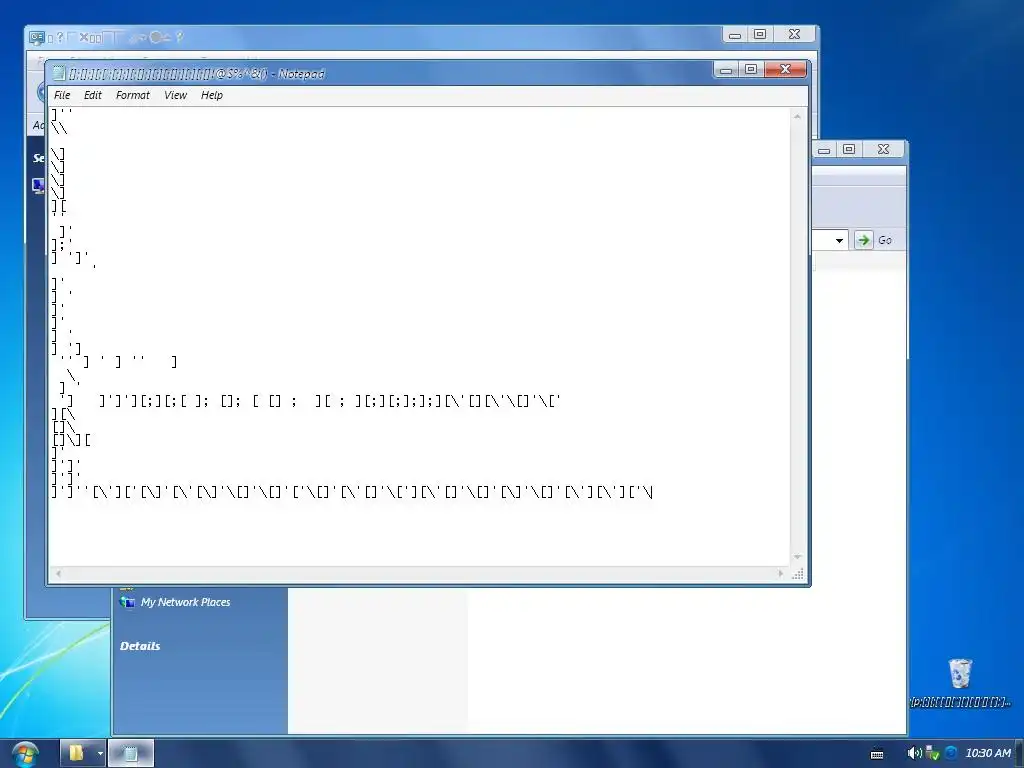The image size is (1024, 768).
Task: Click Notepad horizontal scrollbar left arrow
Action: coord(58,573)
